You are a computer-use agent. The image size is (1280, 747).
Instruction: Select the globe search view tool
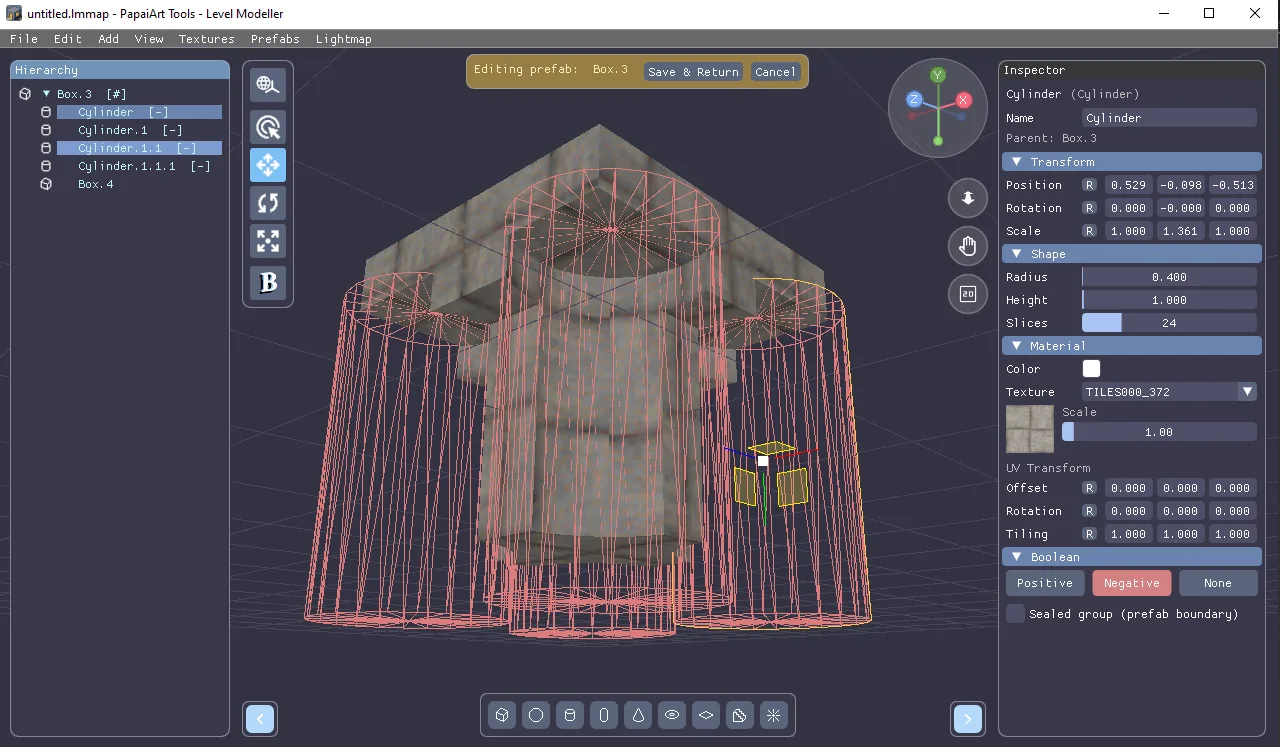pos(267,86)
